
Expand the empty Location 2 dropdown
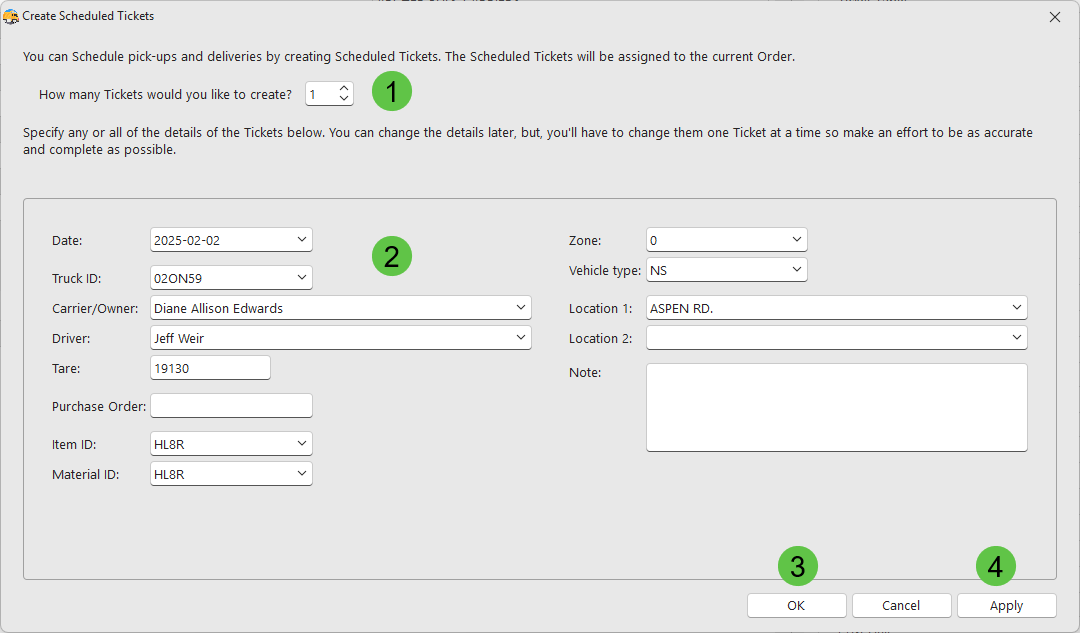pos(1017,338)
